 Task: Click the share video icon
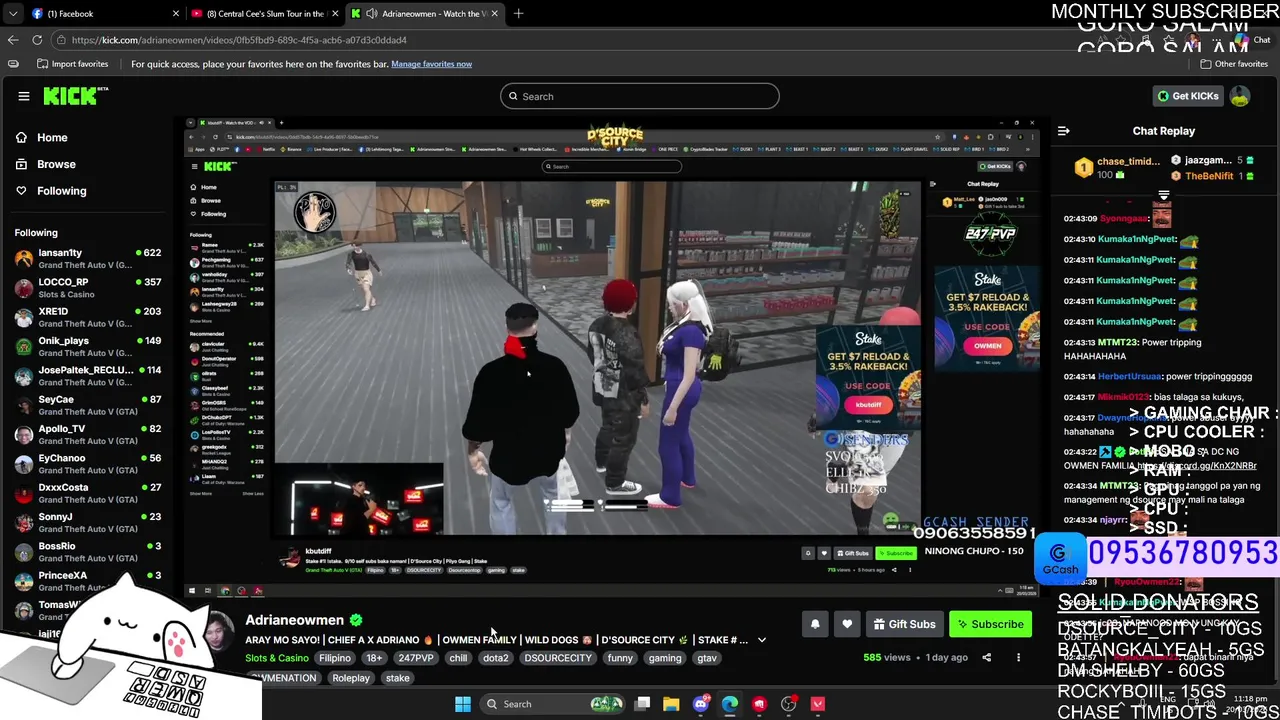(986, 657)
